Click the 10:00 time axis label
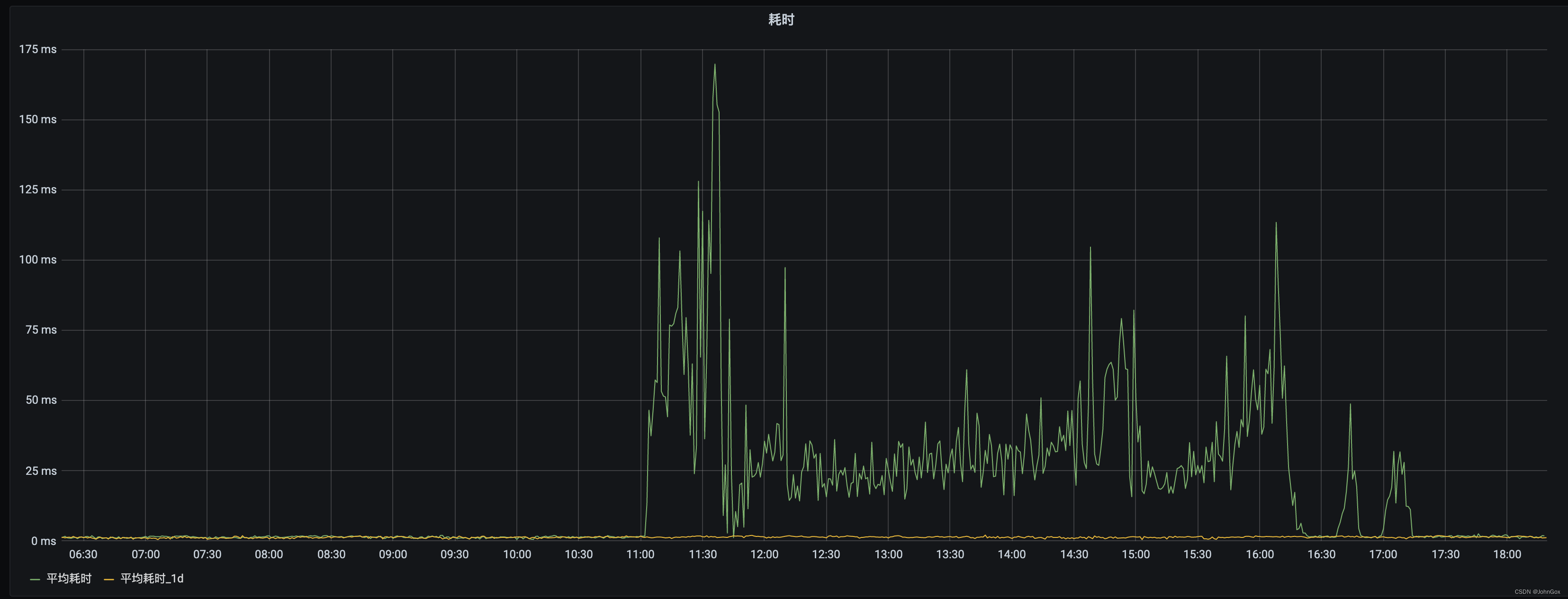This screenshot has width=1568, height=599. [517, 554]
